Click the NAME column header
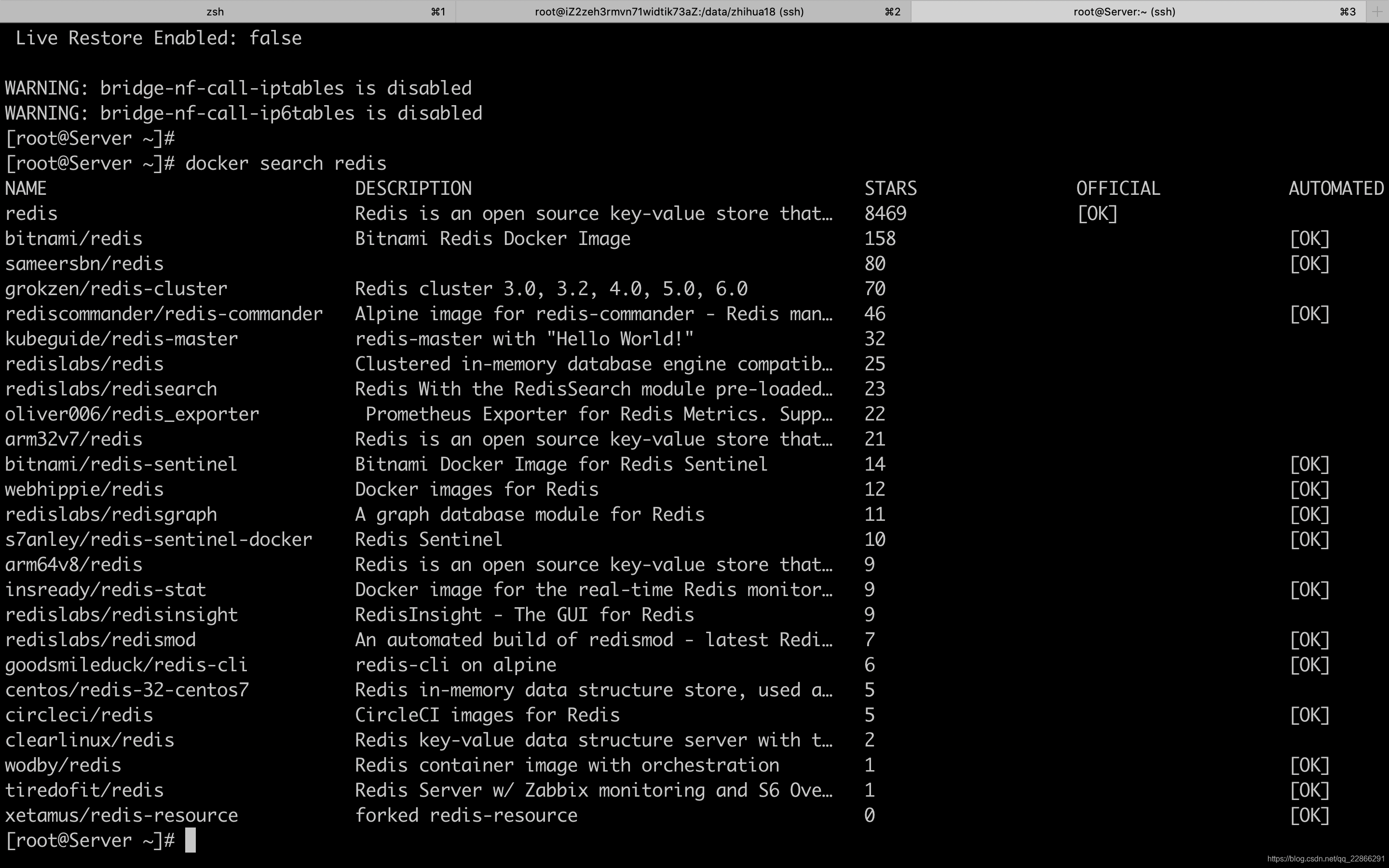The image size is (1389, 868). [x=26, y=188]
